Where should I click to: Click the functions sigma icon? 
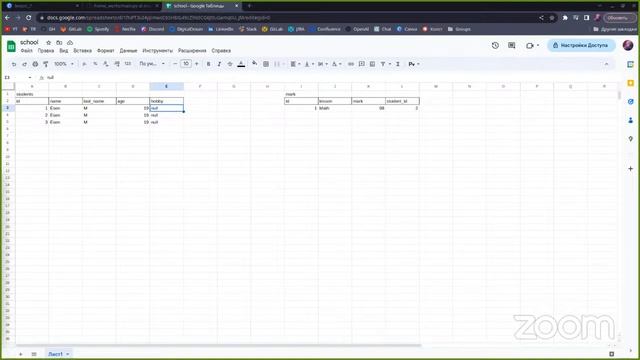pos(398,64)
